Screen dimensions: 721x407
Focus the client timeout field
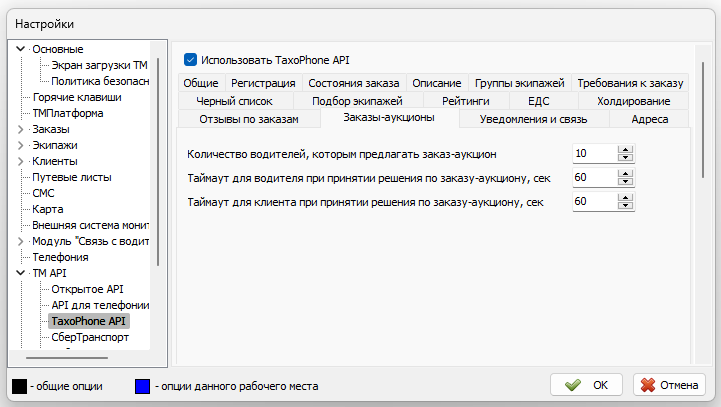tap(595, 201)
